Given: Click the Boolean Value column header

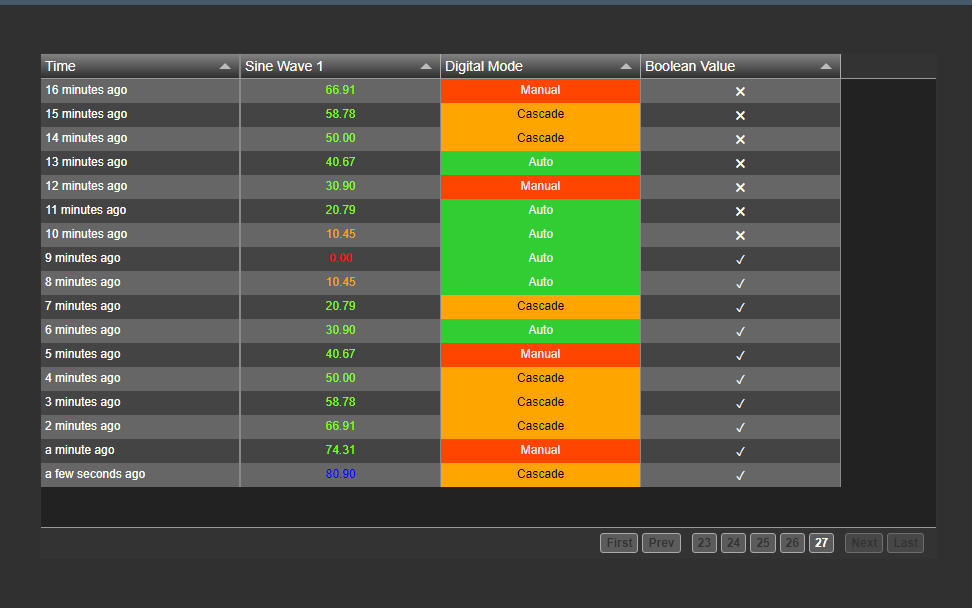Looking at the screenshot, I should tap(741, 66).
